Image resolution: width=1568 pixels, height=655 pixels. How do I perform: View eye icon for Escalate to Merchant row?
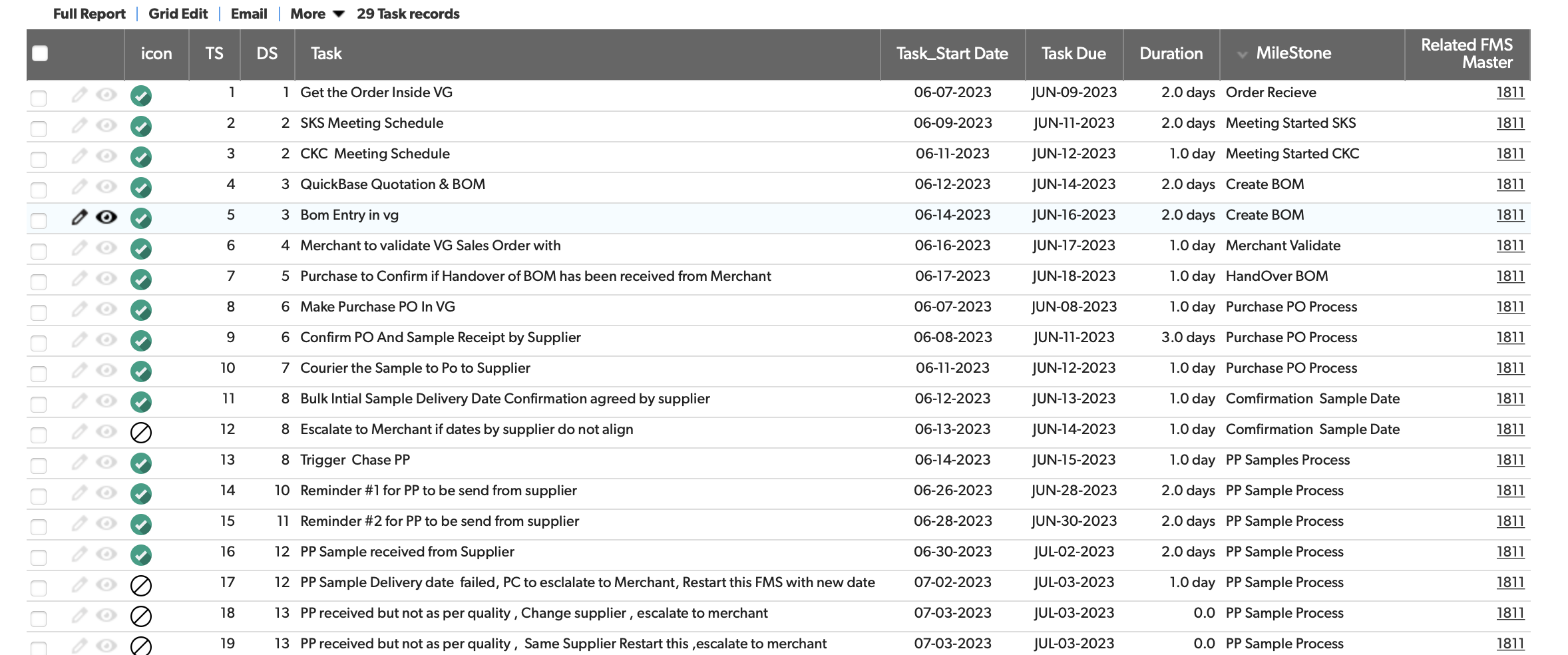click(106, 431)
